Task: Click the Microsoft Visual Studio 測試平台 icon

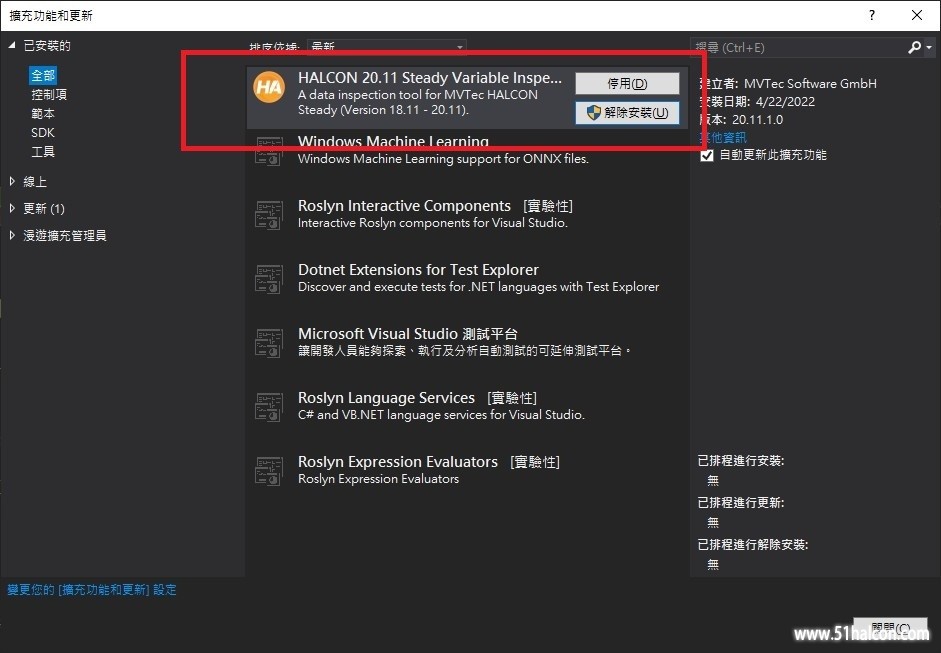Action: point(269,343)
